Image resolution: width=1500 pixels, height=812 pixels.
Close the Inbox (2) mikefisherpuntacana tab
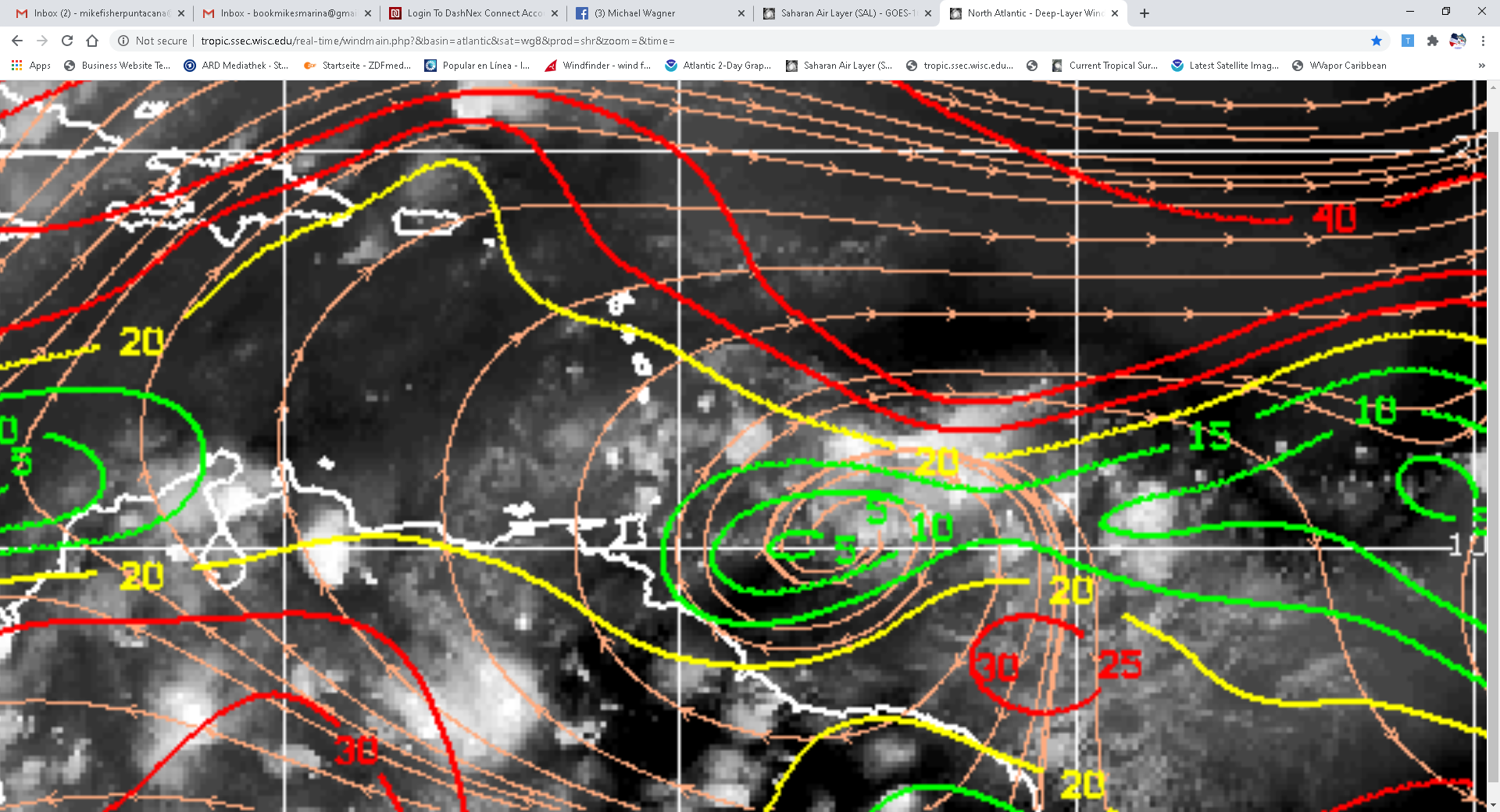pyautogui.click(x=181, y=13)
